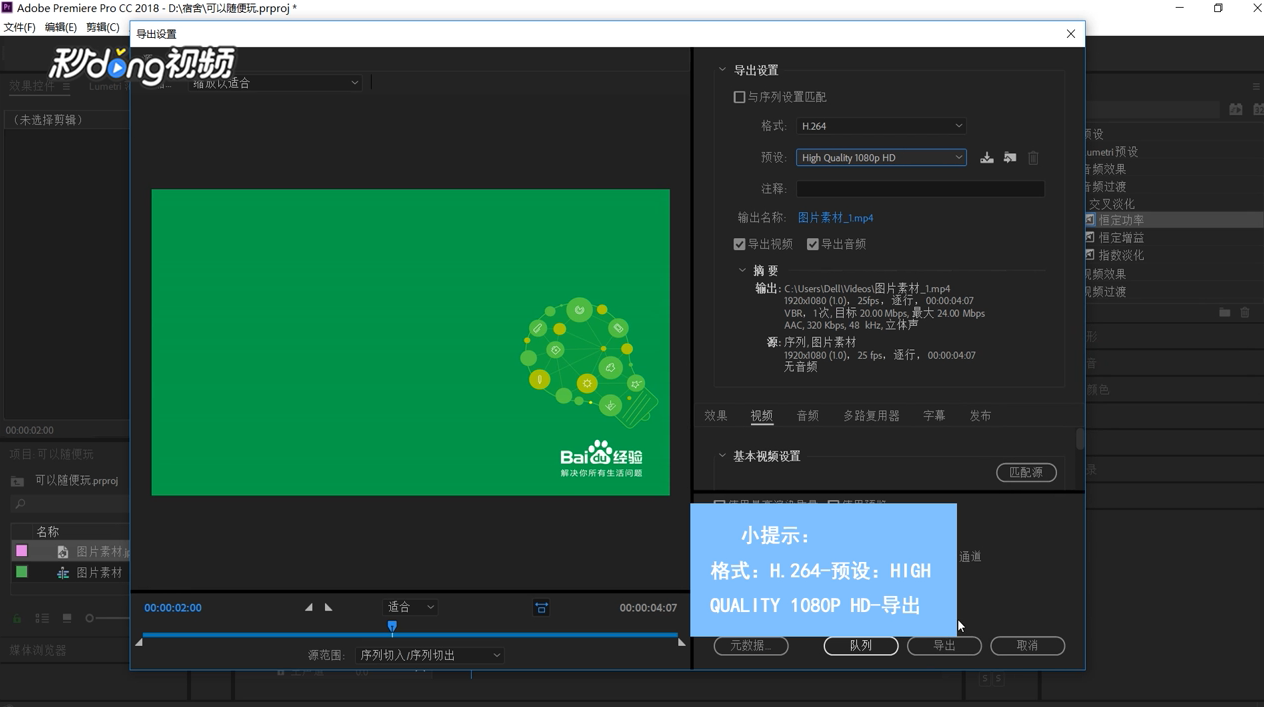Collapse the 基本视频设置 section

point(722,456)
